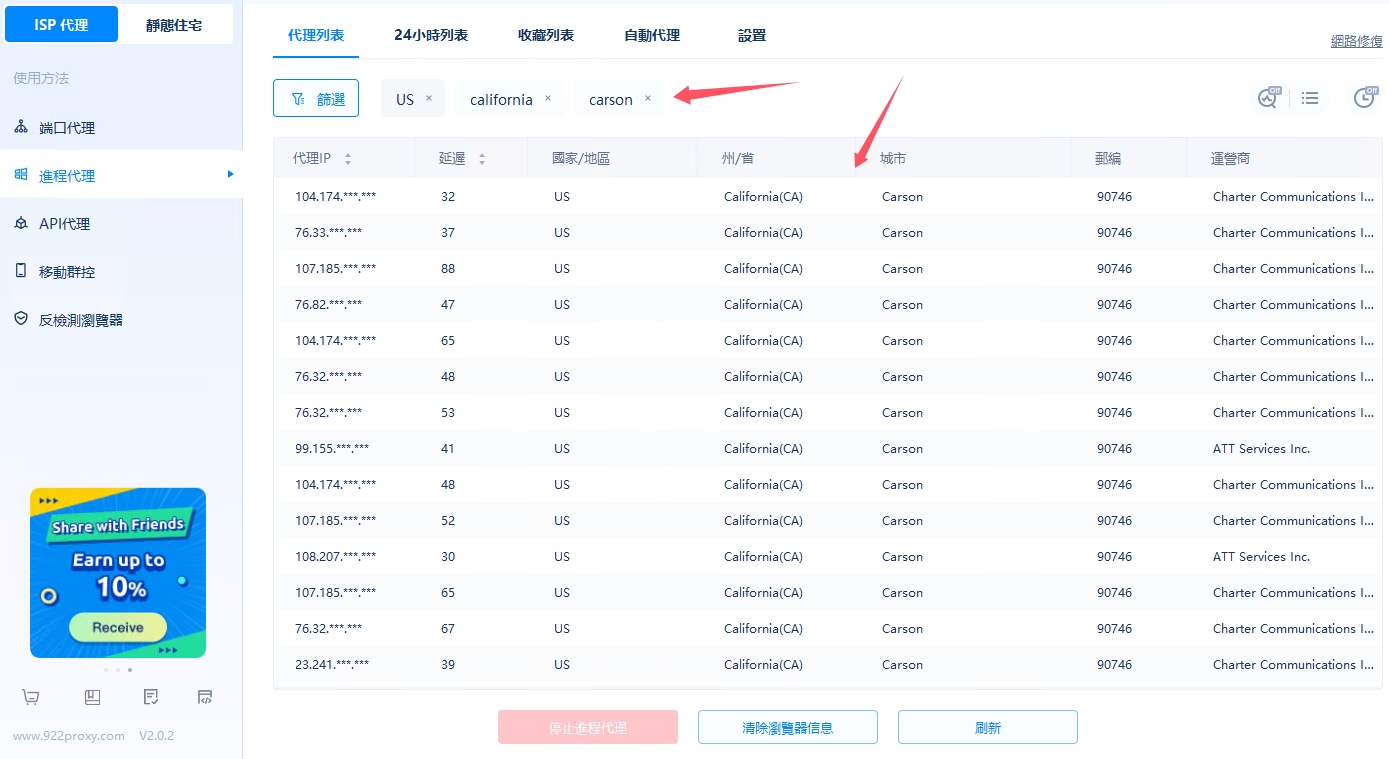Toggle the clock timer Off switch icon
The width and height of the screenshot is (1389, 759).
pyautogui.click(x=1364, y=97)
